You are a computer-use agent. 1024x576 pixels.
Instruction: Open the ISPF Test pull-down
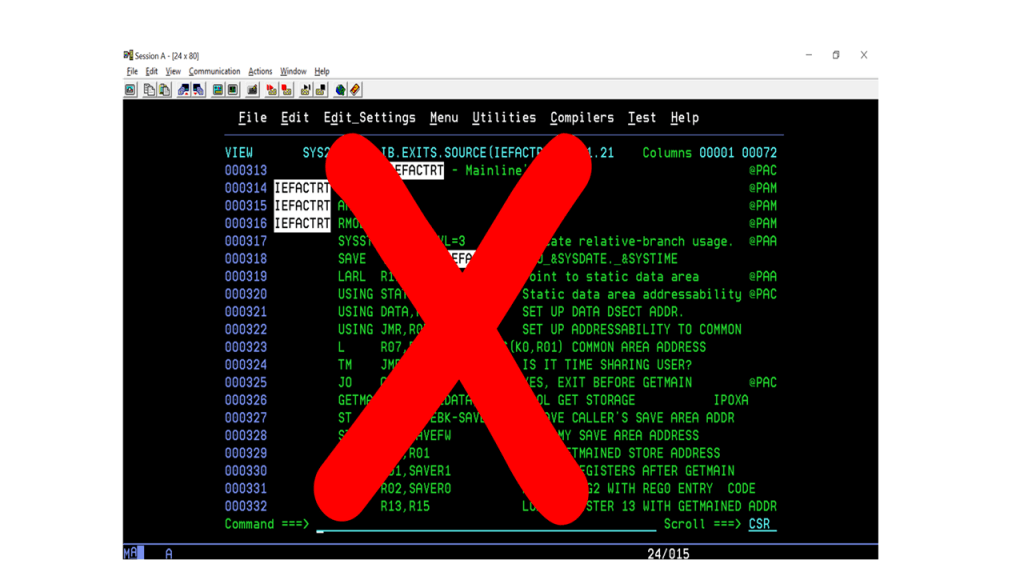[642, 118]
